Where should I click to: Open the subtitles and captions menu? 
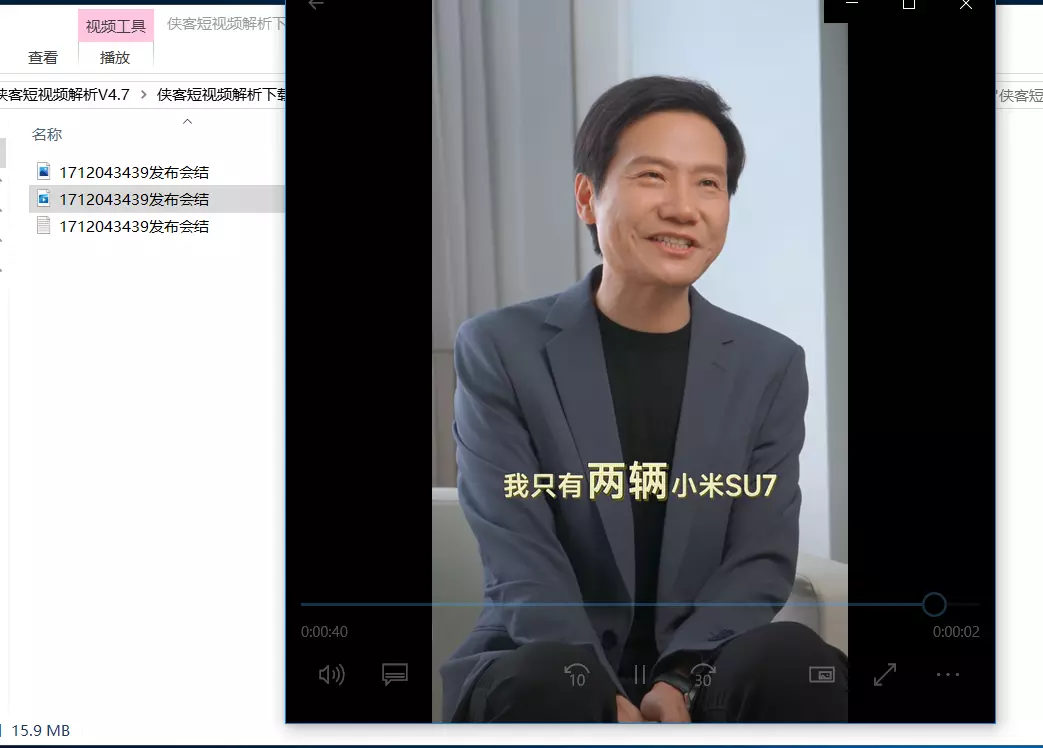coord(395,675)
